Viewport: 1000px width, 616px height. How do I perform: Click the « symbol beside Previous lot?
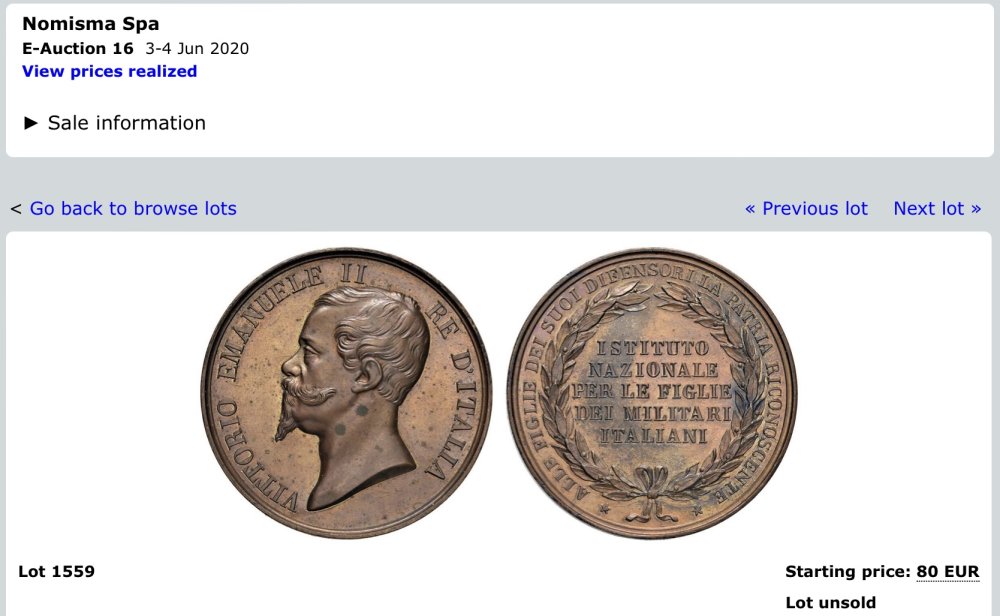[750, 209]
